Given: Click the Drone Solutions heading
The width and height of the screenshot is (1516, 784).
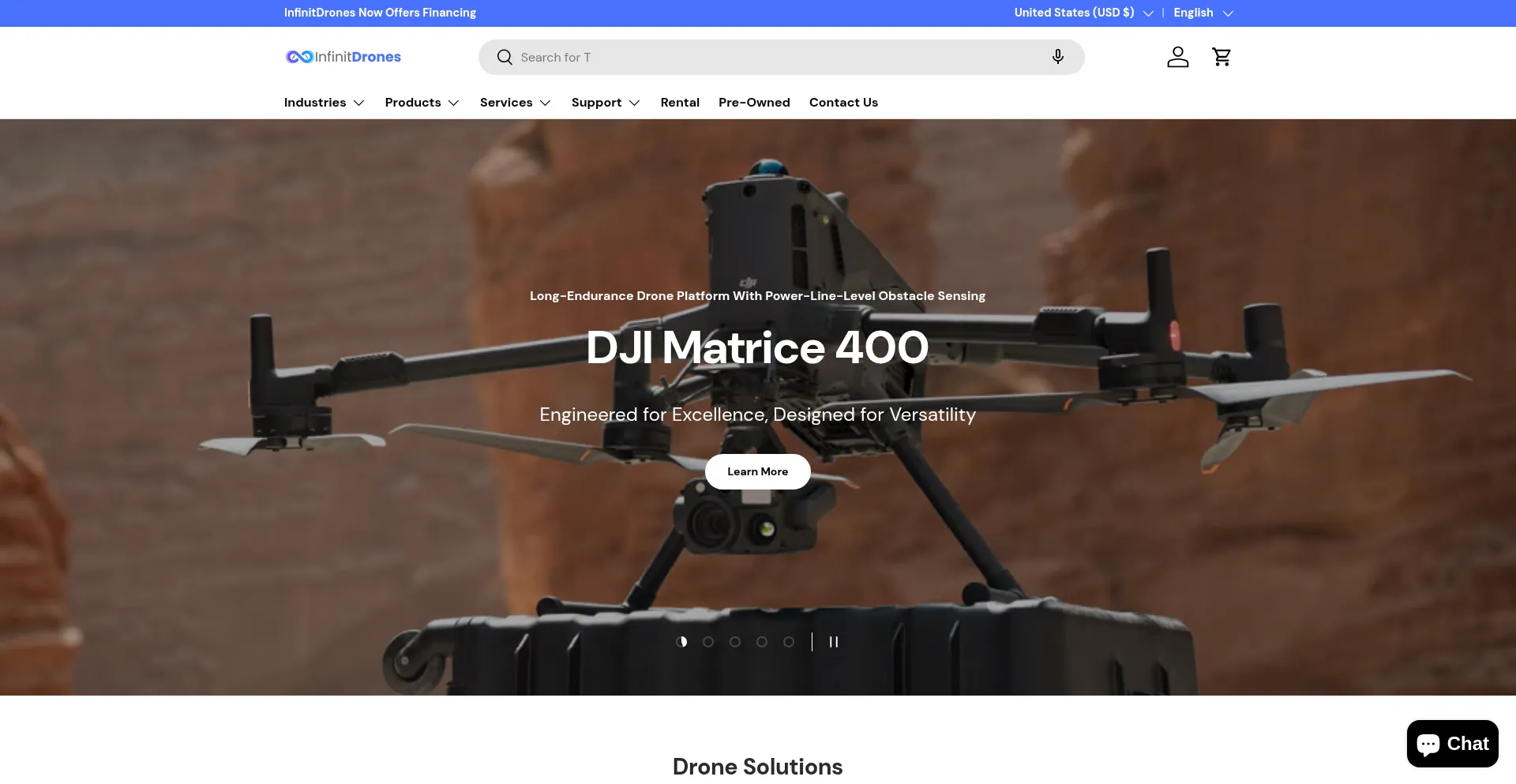Looking at the screenshot, I should click(758, 767).
